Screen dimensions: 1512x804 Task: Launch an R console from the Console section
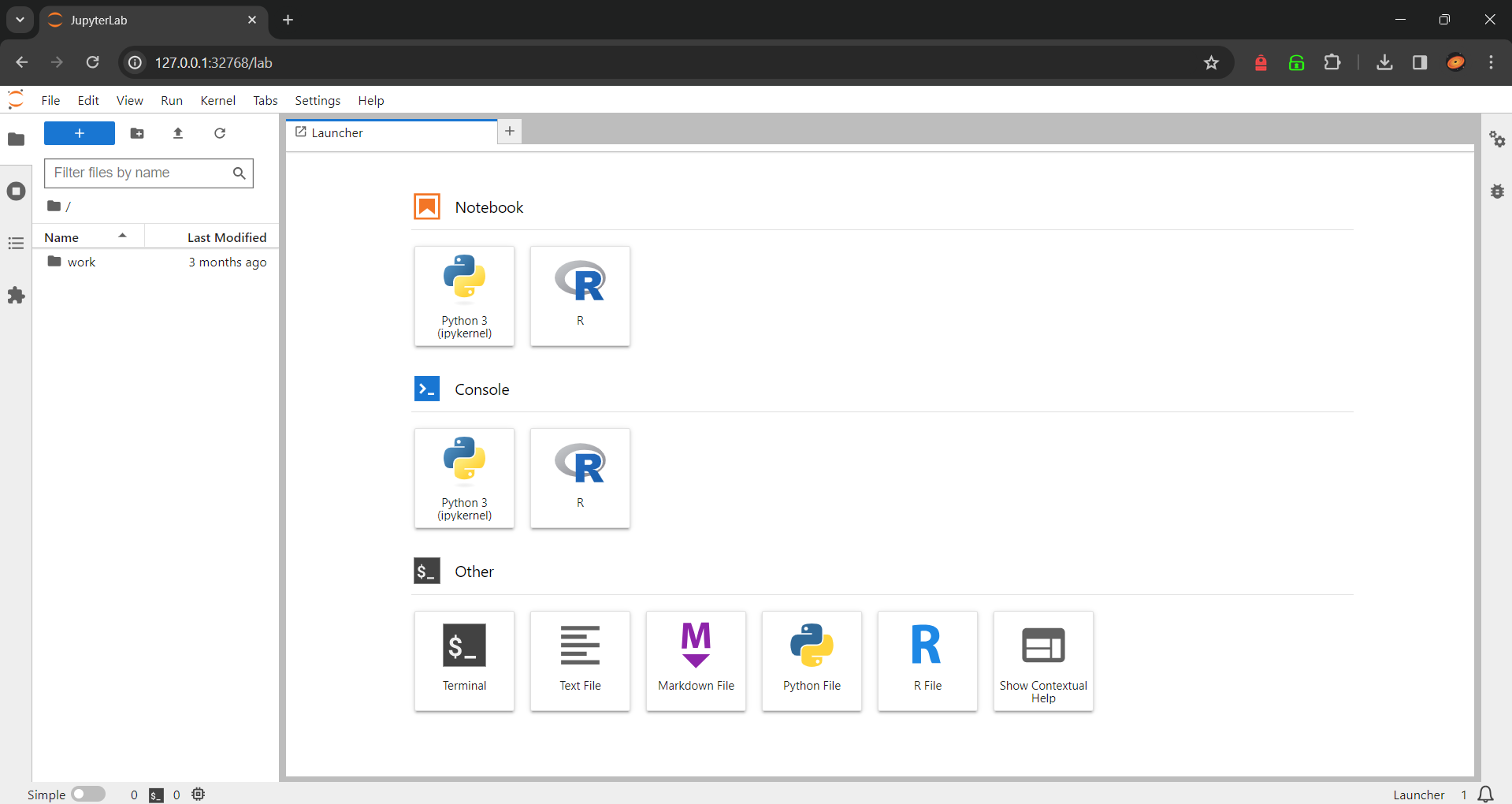coord(580,478)
